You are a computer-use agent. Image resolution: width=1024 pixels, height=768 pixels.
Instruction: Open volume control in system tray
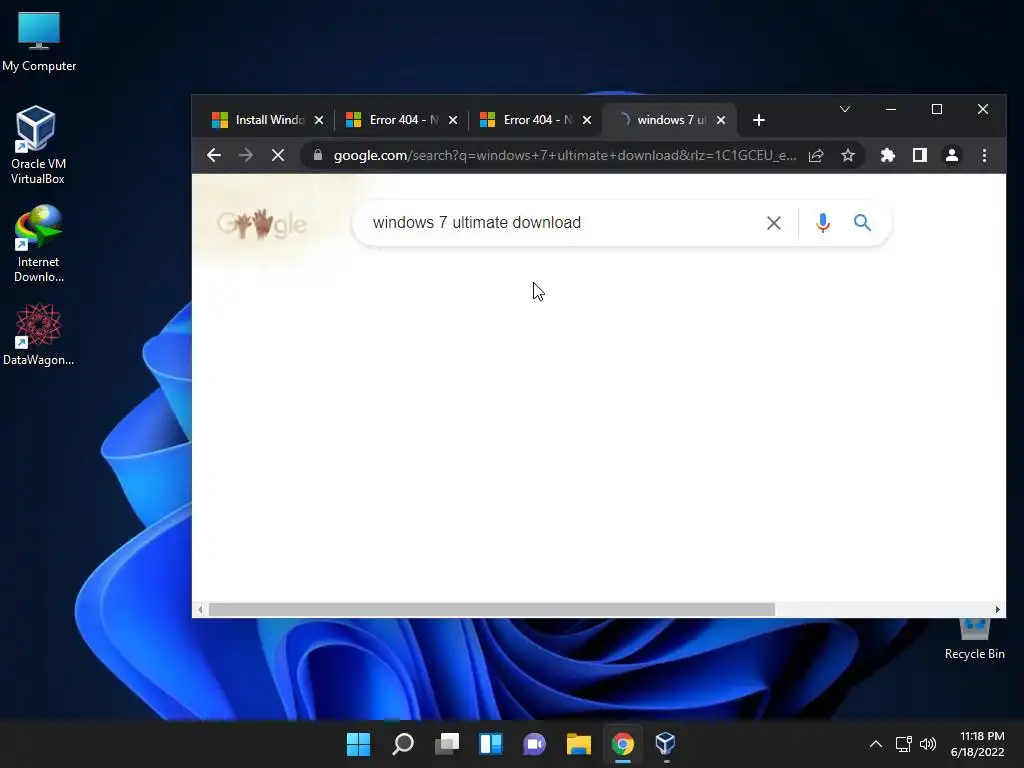(927, 744)
